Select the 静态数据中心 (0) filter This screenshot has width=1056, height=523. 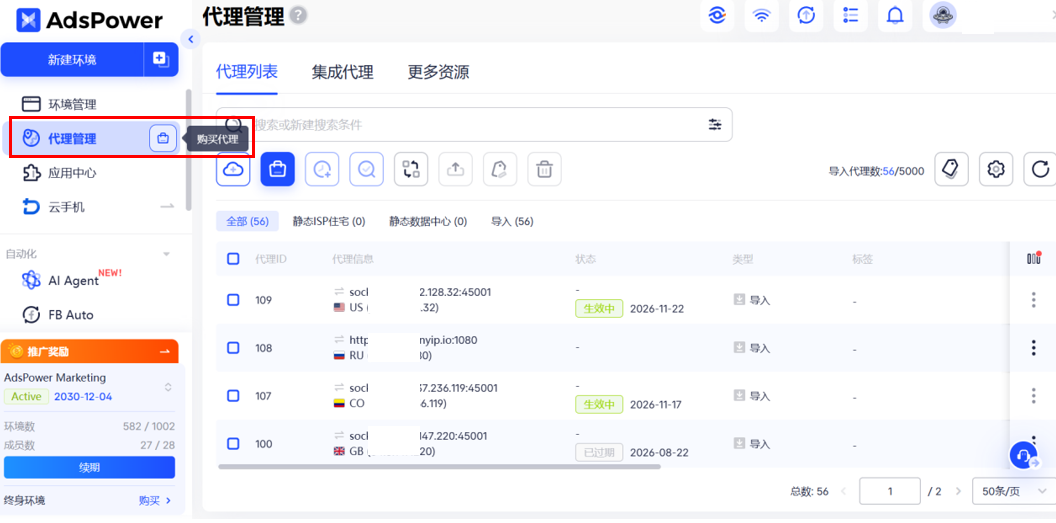pyautogui.click(x=428, y=221)
